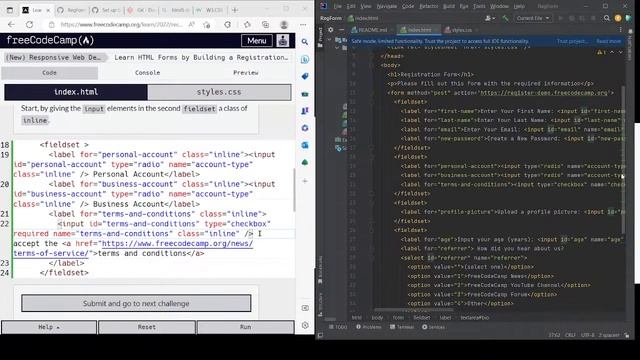Open project panel settings gear in IDE

pos(331,30)
